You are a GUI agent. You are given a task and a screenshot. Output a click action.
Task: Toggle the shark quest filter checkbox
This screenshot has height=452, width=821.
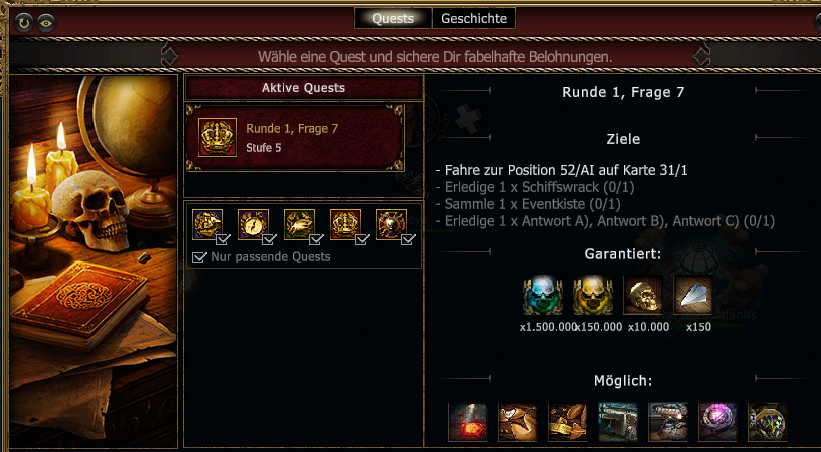316,239
